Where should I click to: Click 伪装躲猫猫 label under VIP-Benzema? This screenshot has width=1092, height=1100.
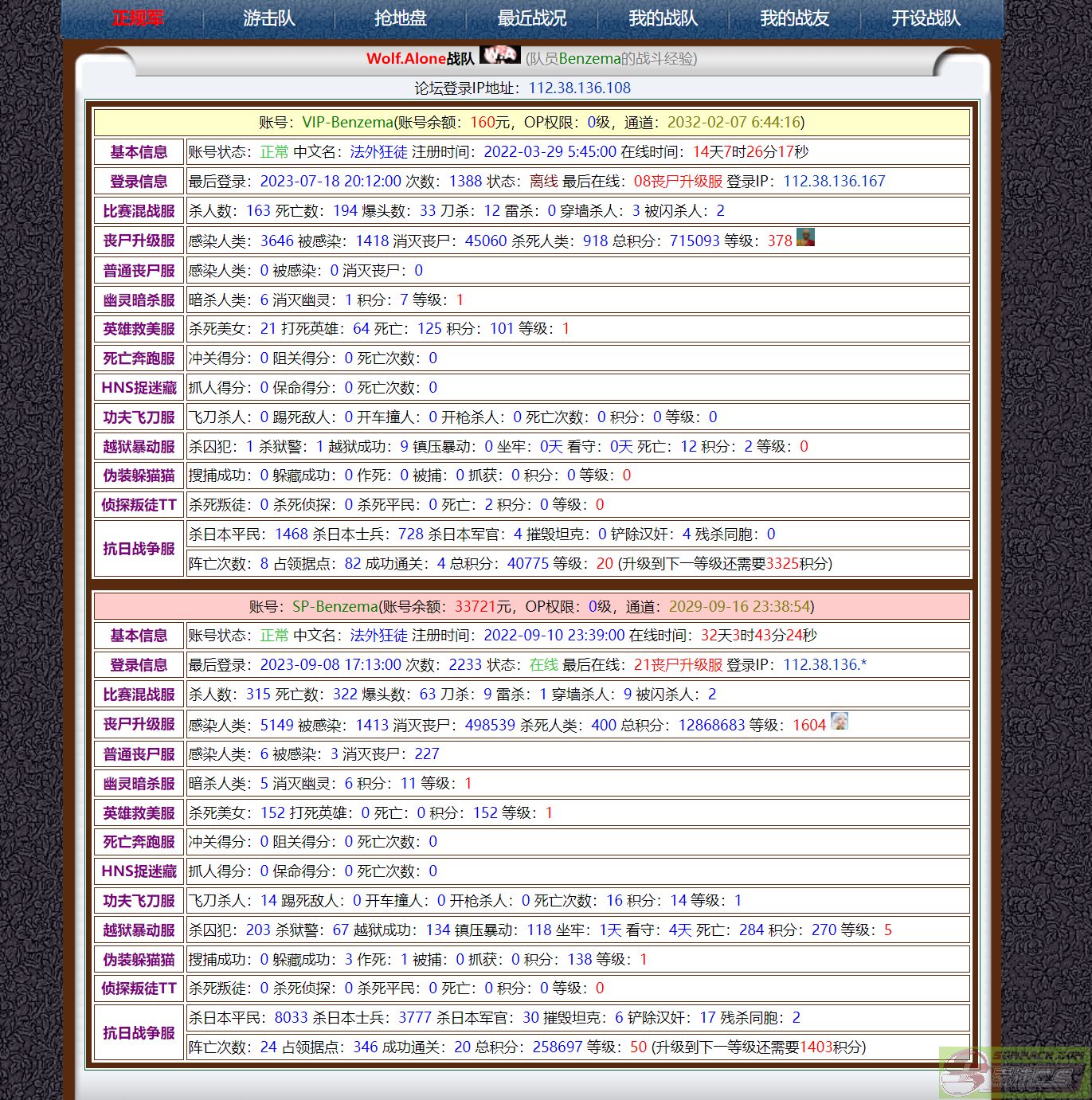point(139,476)
